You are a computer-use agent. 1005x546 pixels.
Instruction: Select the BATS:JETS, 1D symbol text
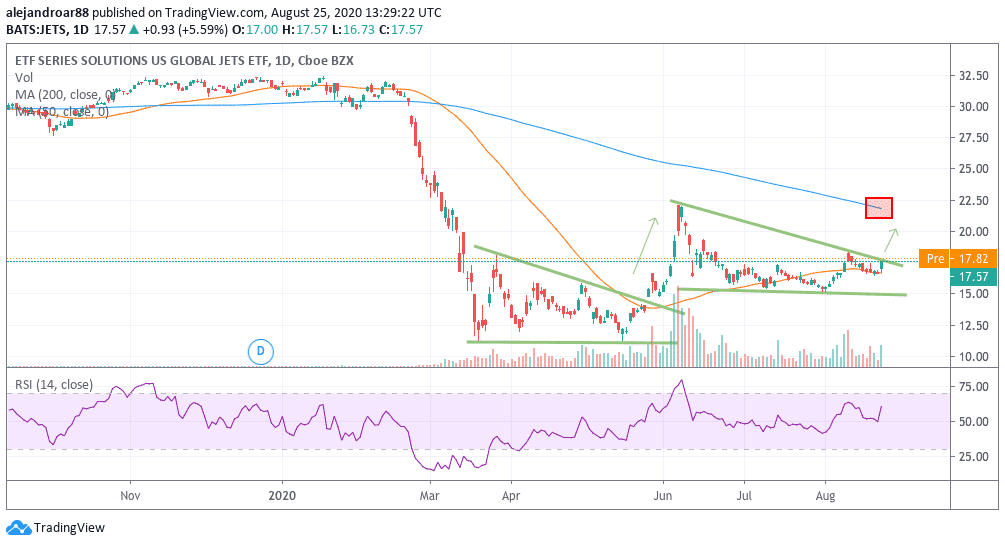(47, 29)
